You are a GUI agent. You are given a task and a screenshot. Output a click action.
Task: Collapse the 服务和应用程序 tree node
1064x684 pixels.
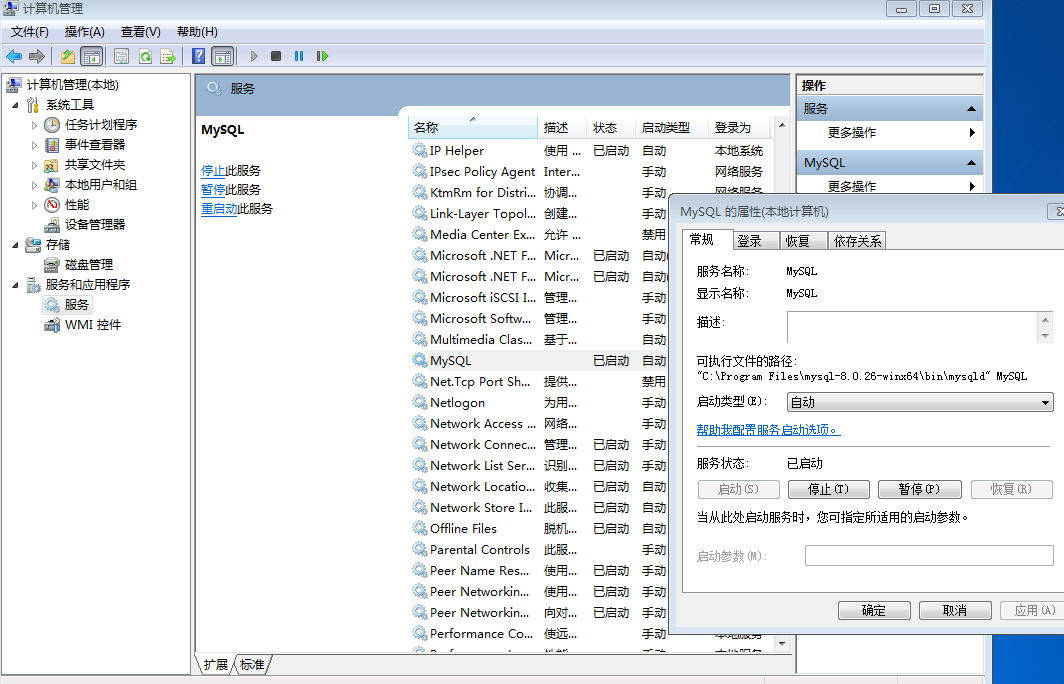pyautogui.click(x=15, y=285)
